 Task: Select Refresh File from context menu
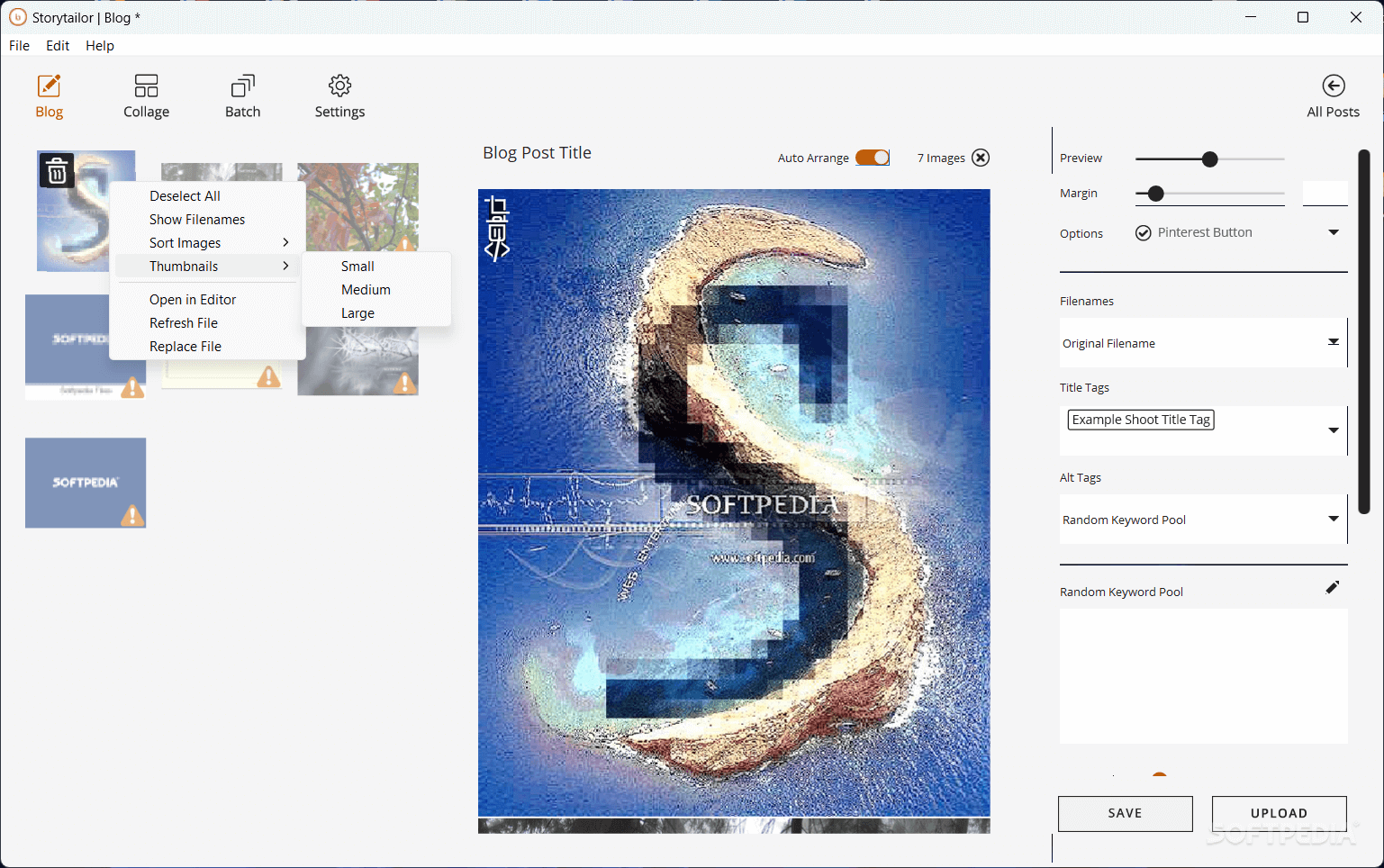(207, 323)
